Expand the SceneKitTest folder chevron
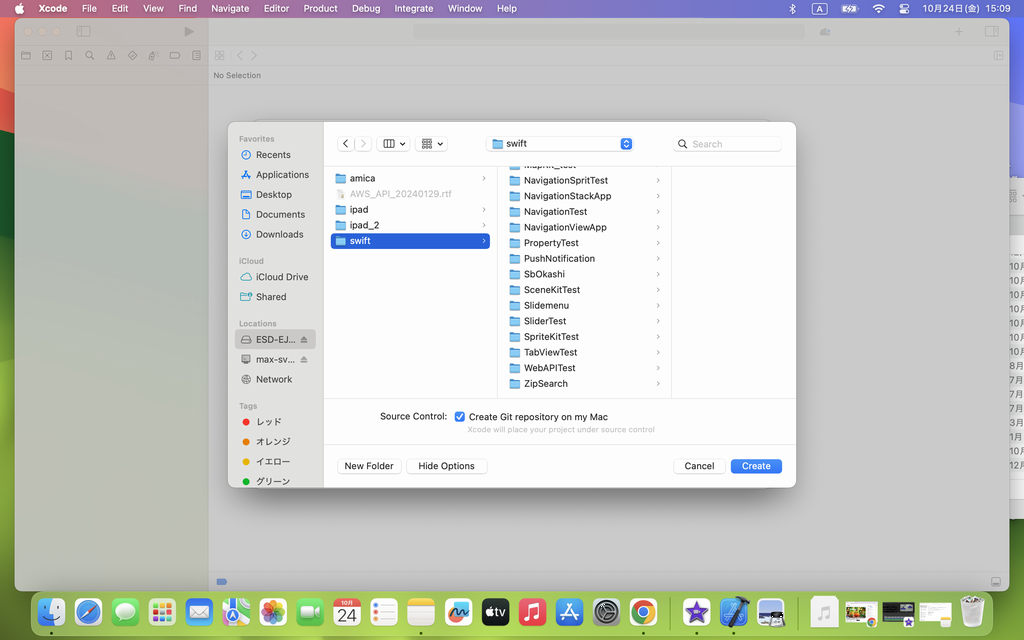 [x=658, y=290]
